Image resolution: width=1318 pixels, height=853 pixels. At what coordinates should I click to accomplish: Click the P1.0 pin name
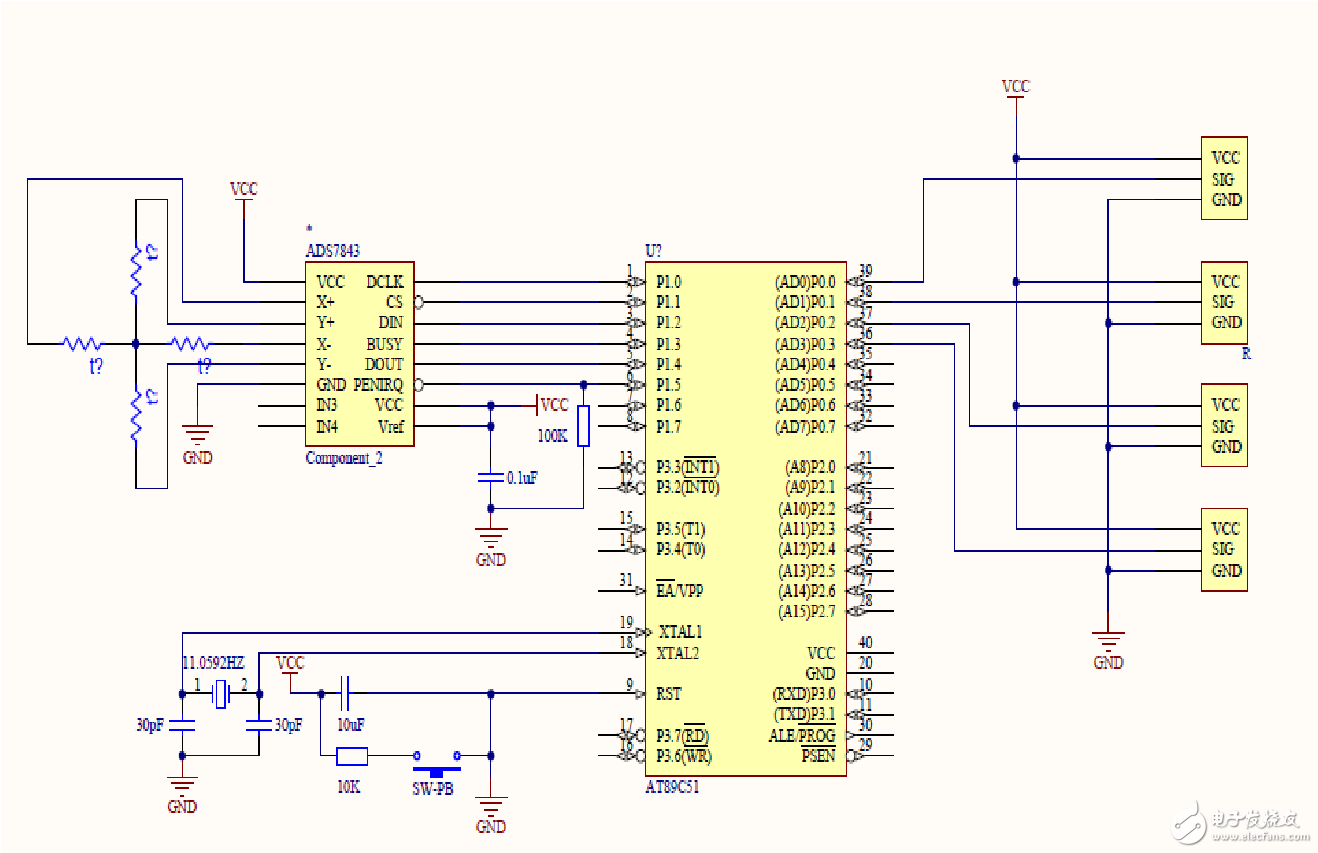tap(669, 282)
